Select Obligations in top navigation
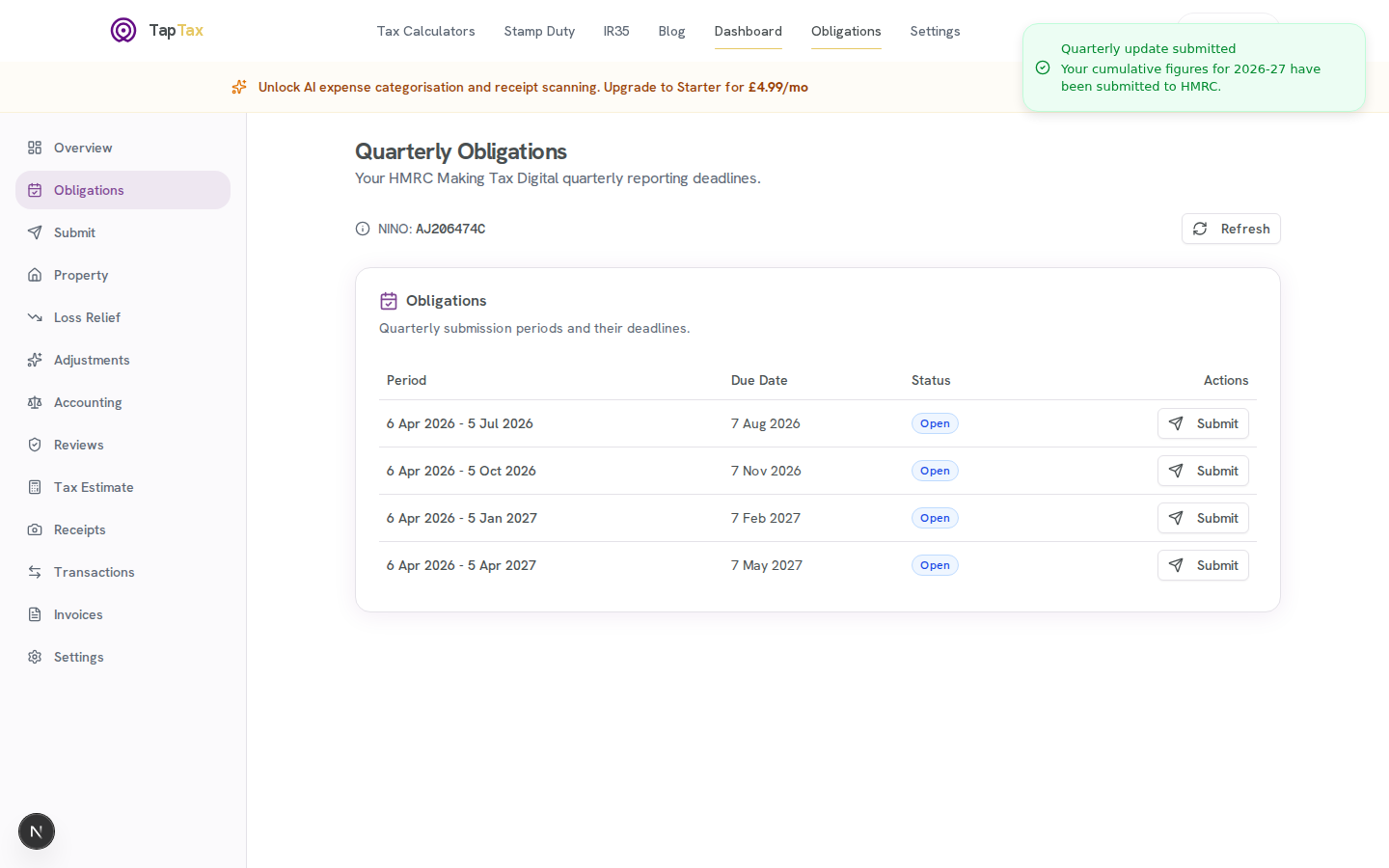 (846, 31)
